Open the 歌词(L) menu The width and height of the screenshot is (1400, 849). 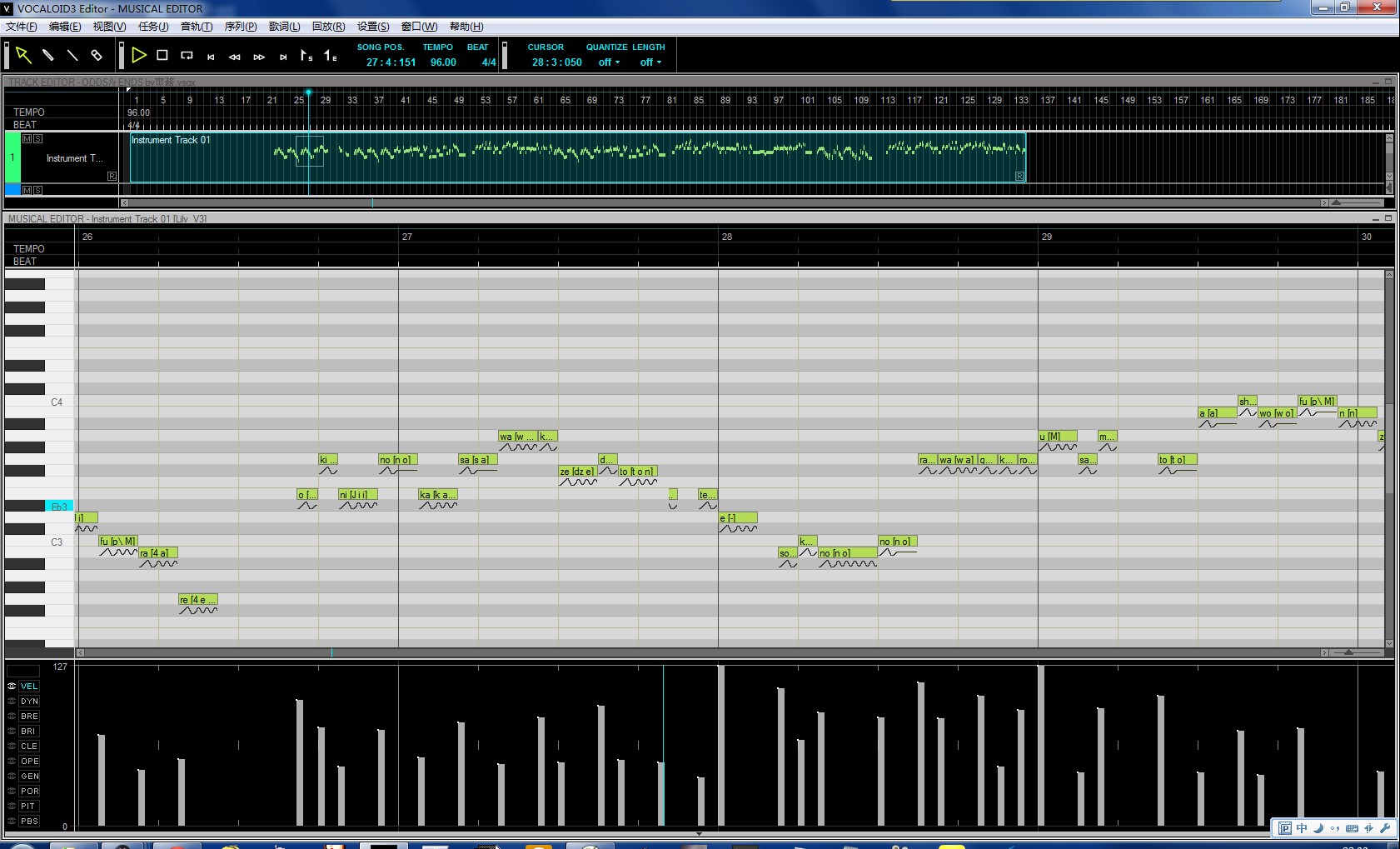(284, 27)
